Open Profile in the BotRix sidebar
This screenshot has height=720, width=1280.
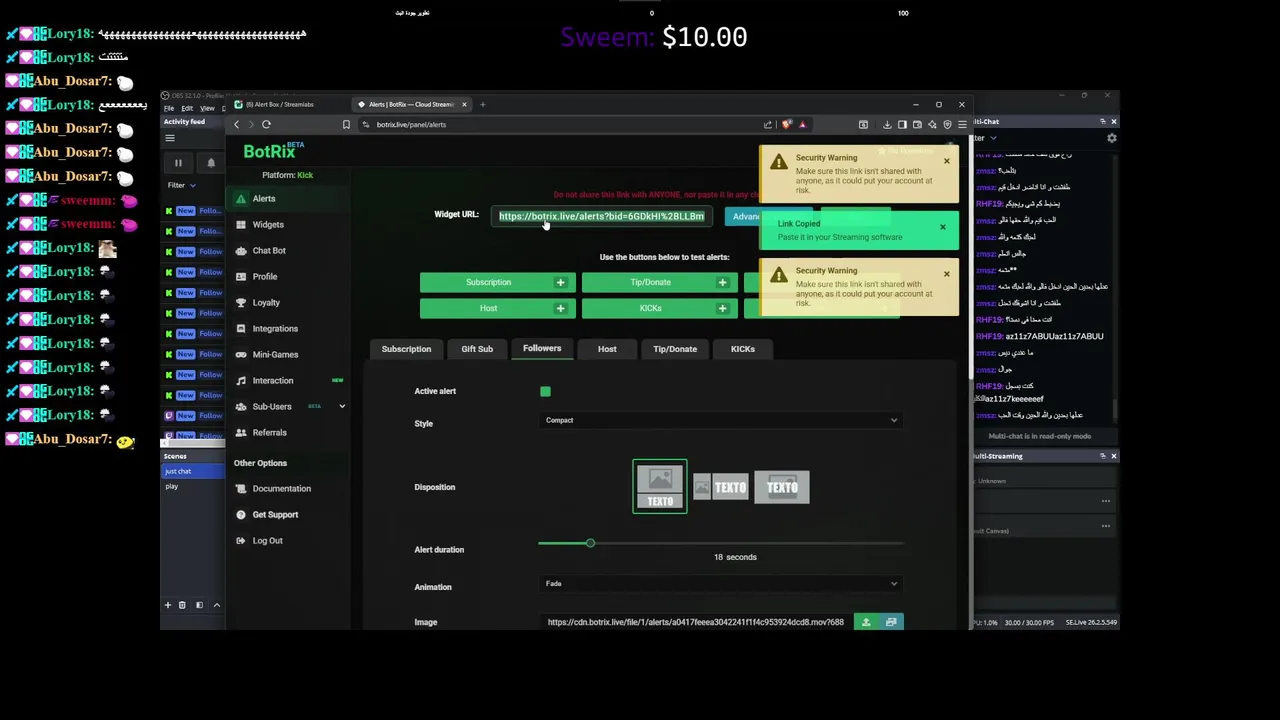(x=287, y=277)
